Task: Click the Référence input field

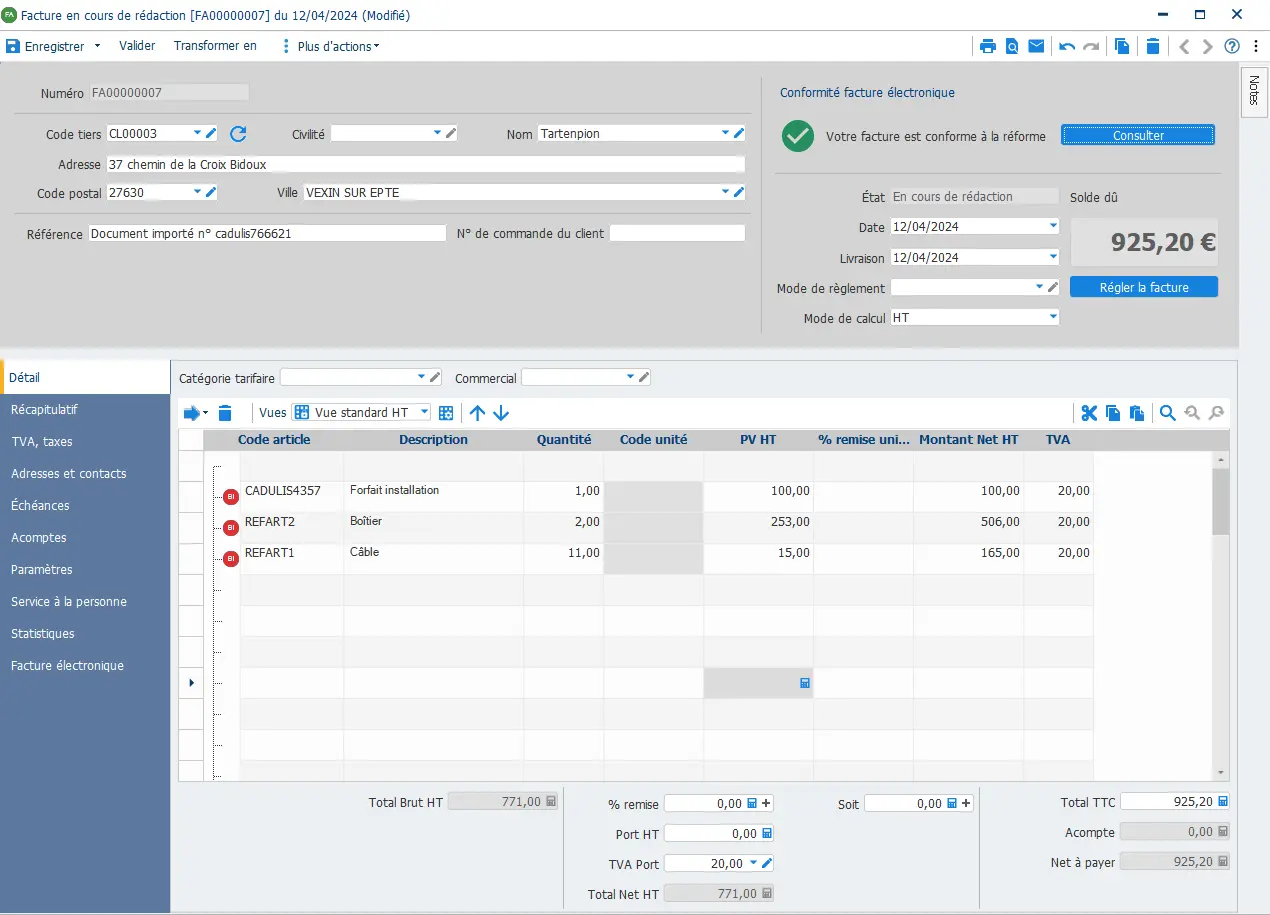Action: pyautogui.click(x=267, y=233)
